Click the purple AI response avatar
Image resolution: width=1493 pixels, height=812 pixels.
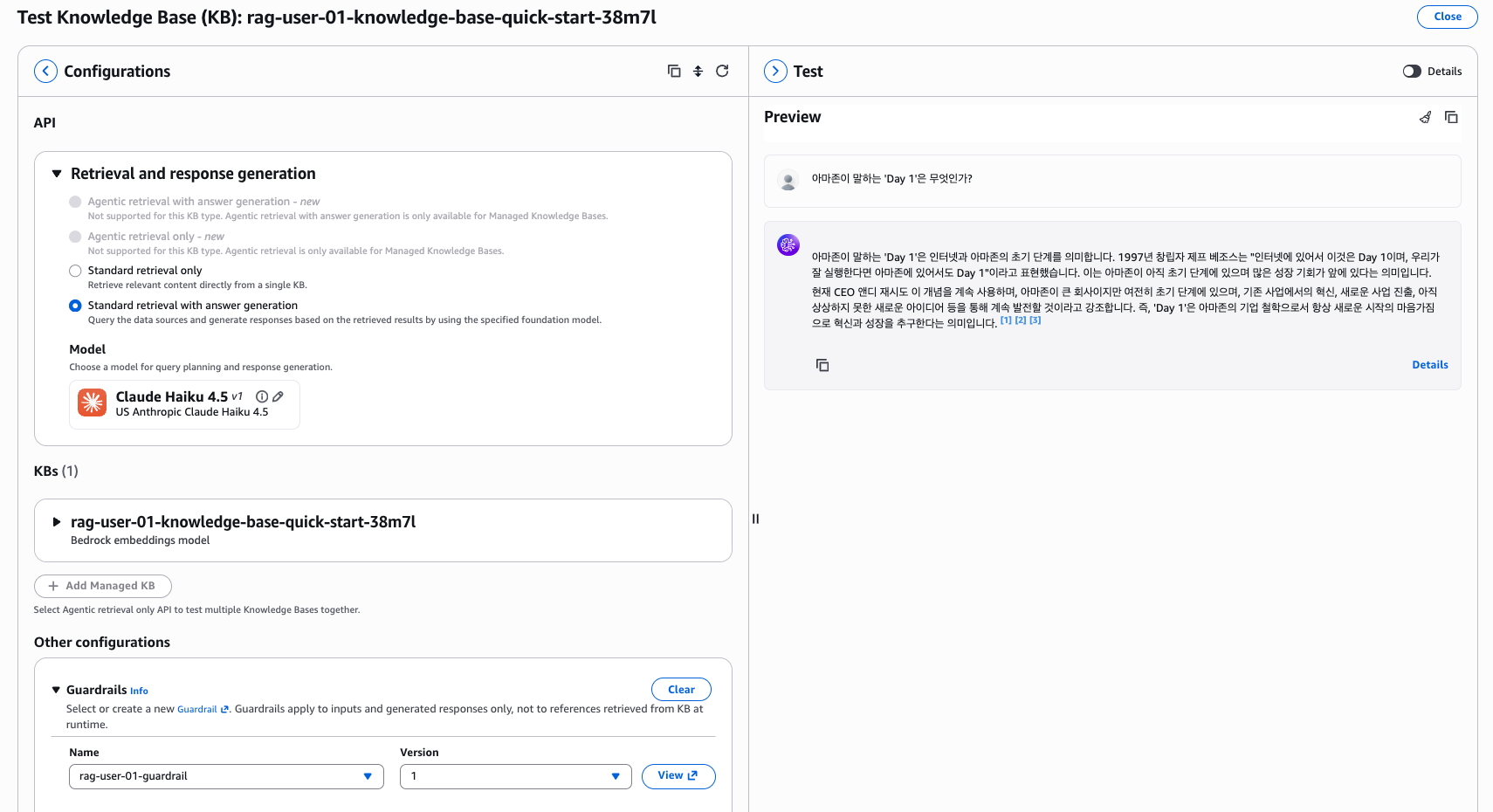coord(788,245)
